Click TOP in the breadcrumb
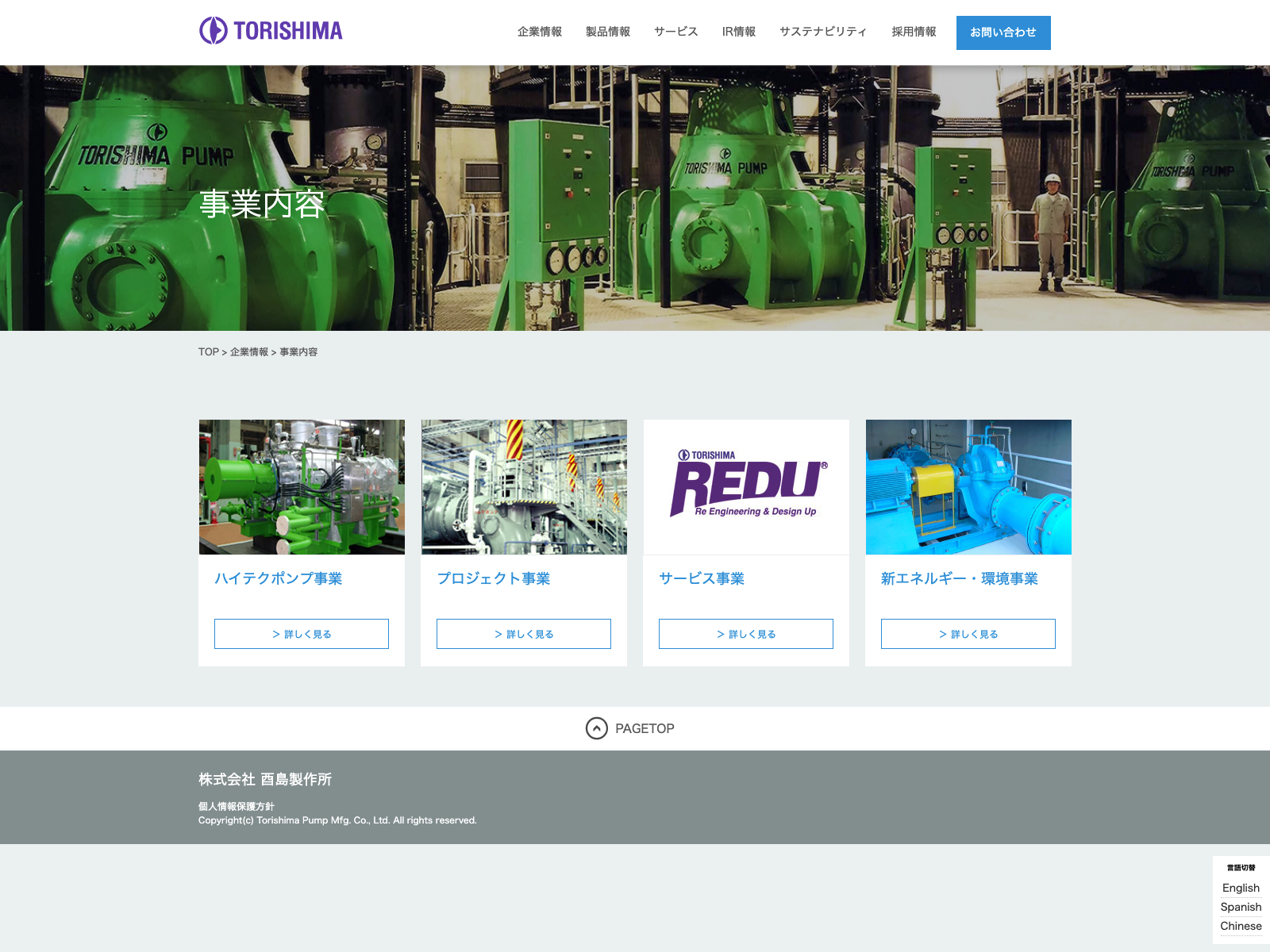This screenshot has width=1270, height=952. [208, 352]
